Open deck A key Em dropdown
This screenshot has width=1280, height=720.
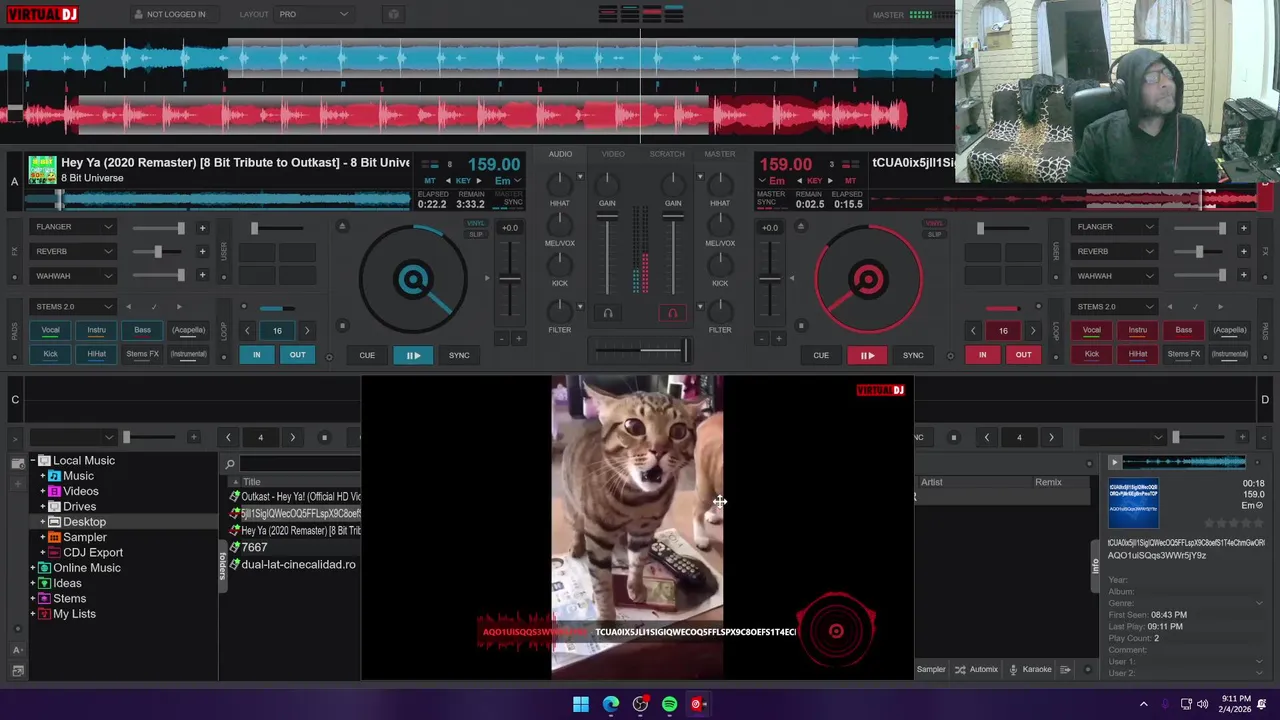tap(508, 181)
